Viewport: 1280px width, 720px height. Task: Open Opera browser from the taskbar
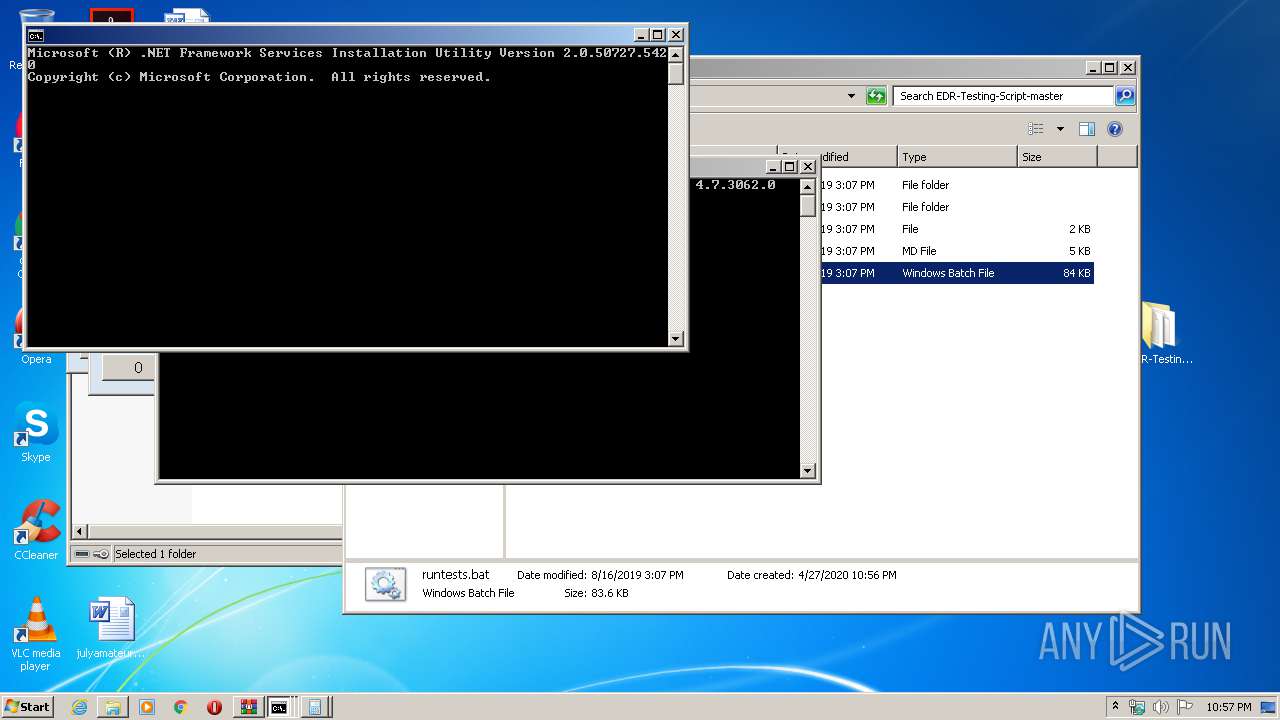click(214, 707)
